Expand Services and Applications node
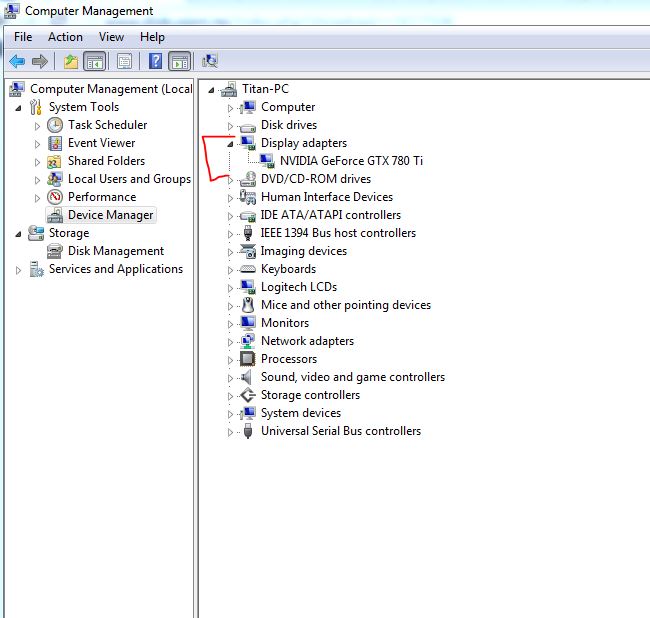The image size is (650, 618). (19, 270)
